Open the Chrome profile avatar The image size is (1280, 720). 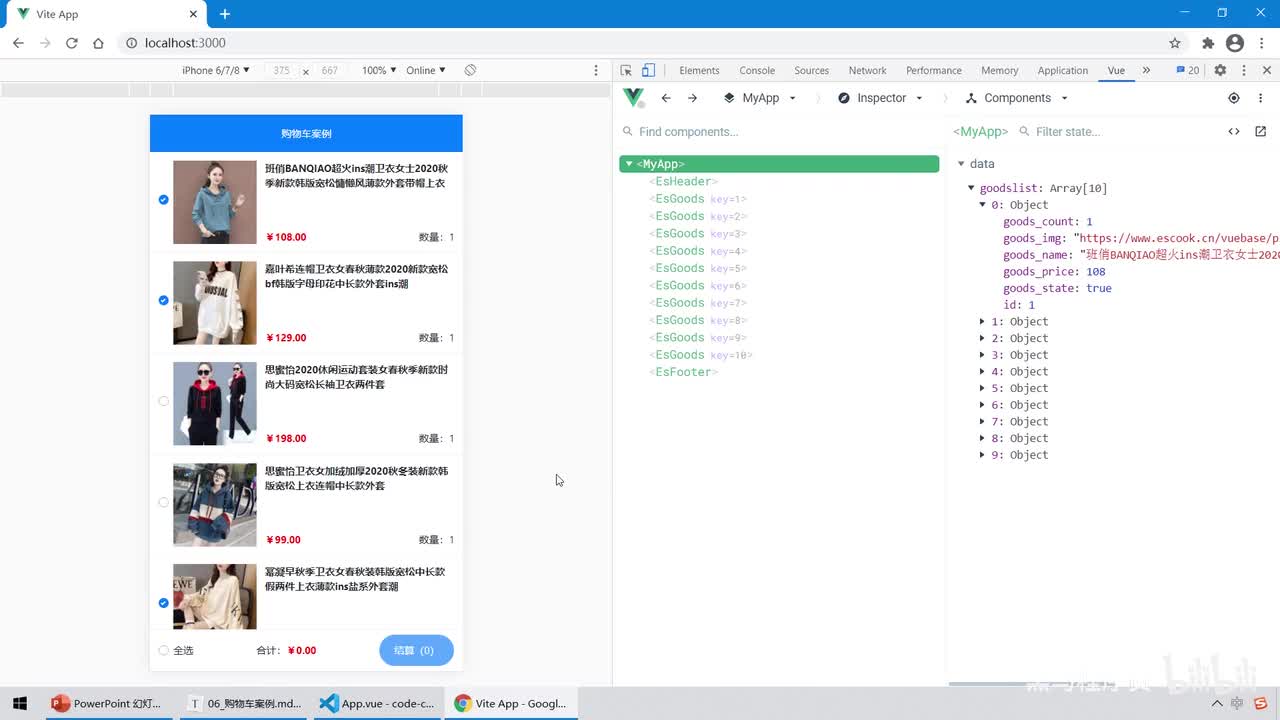pyautogui.click(x=1235, y=43)
